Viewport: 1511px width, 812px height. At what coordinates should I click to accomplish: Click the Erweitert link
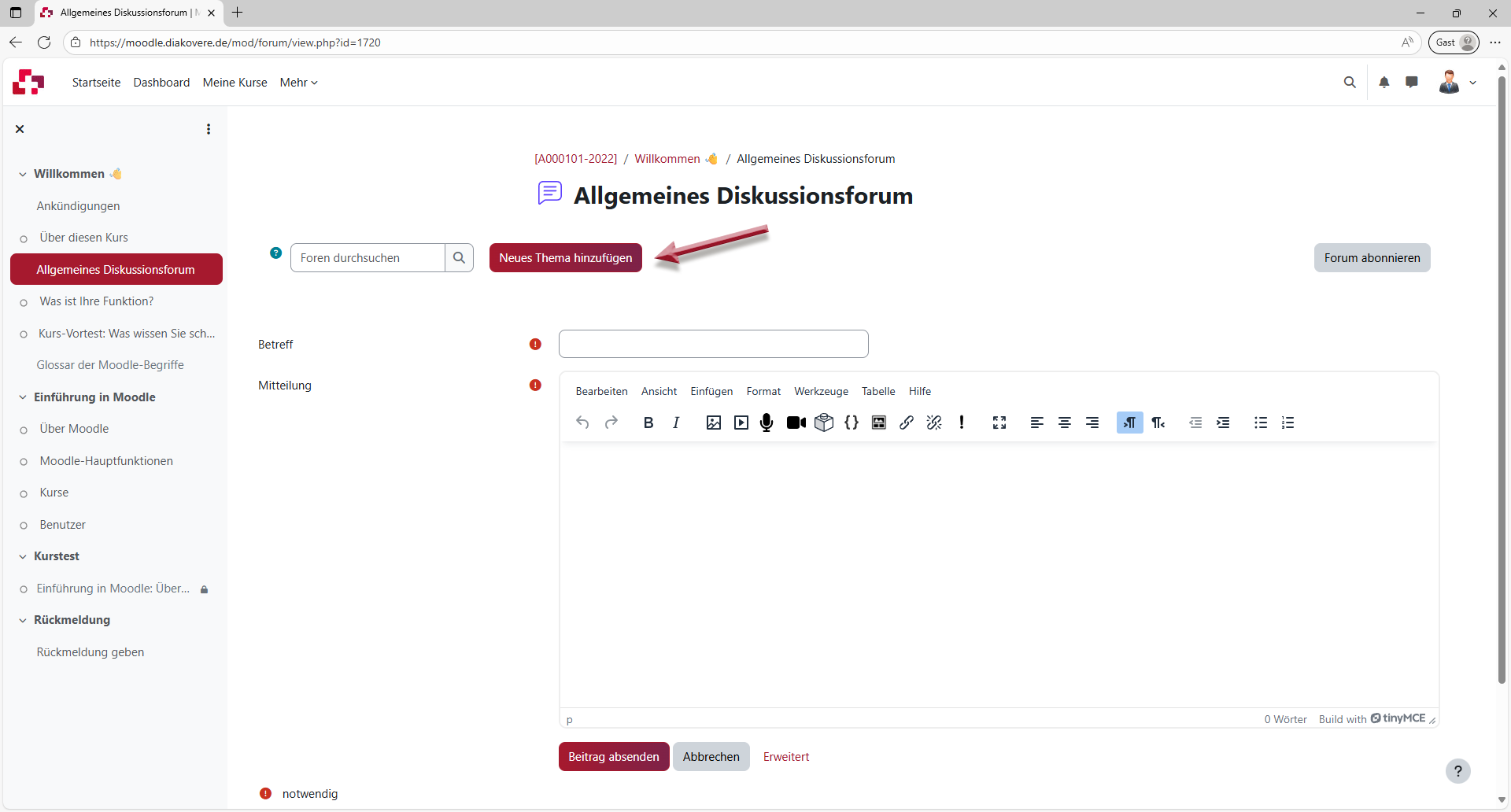785,757
